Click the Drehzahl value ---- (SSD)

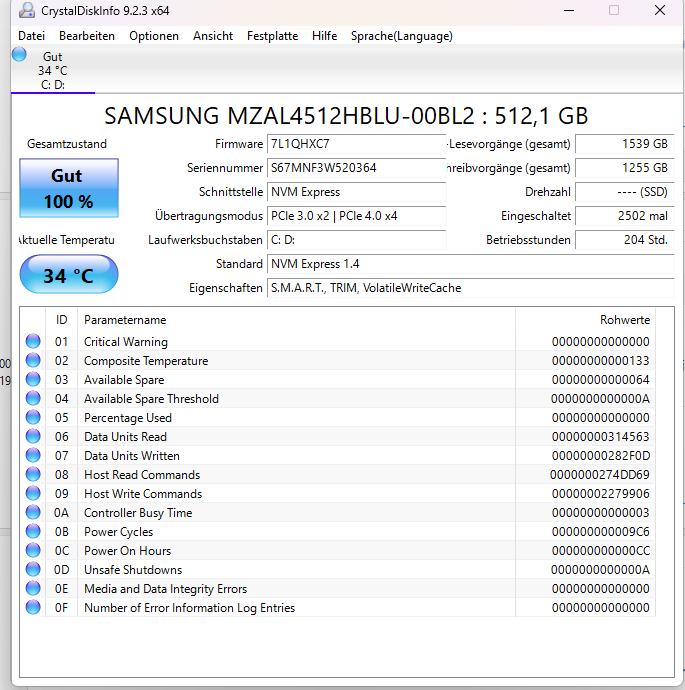(x=624, y=192)
